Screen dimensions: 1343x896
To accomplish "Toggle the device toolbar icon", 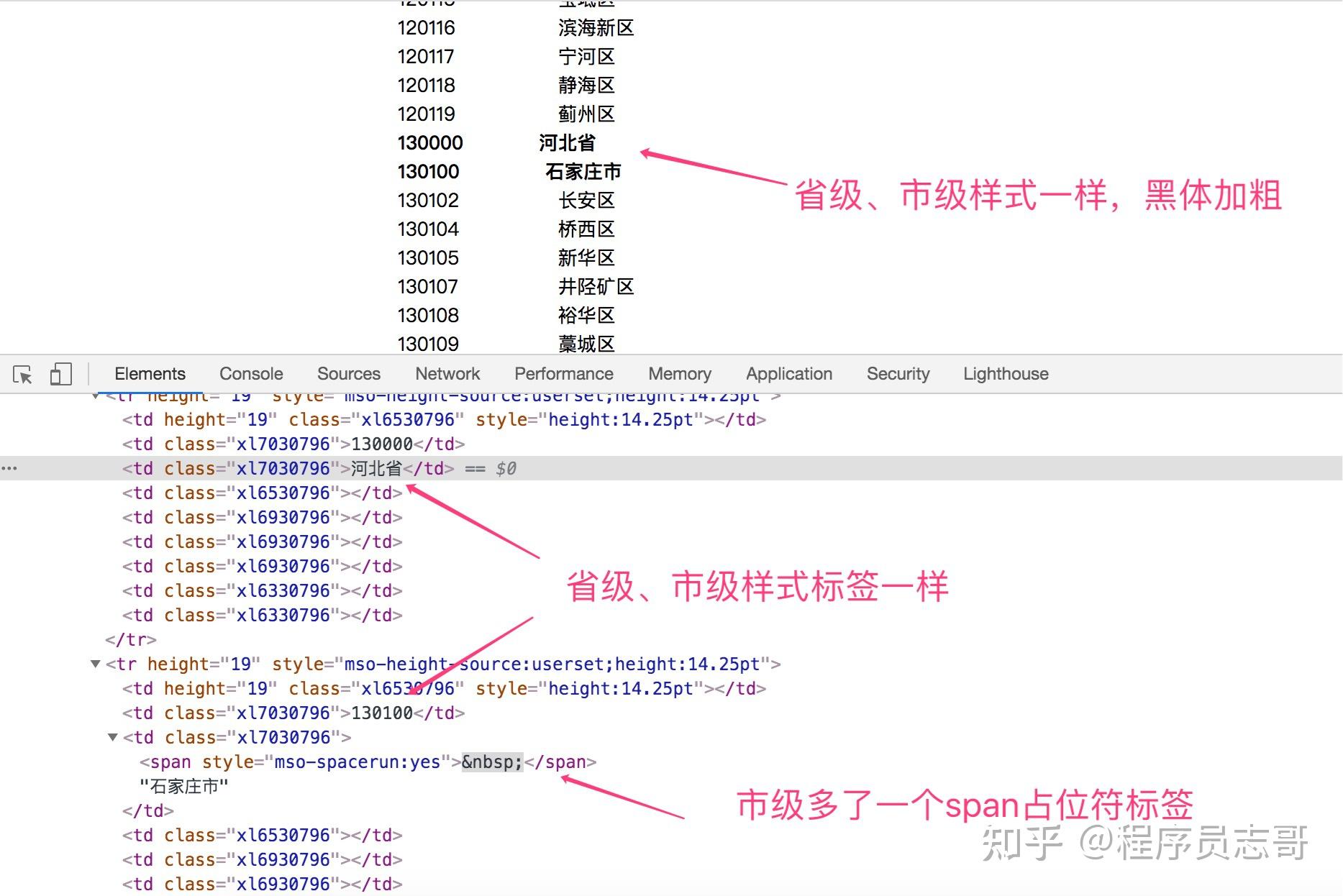I will (x=60, y=374).
